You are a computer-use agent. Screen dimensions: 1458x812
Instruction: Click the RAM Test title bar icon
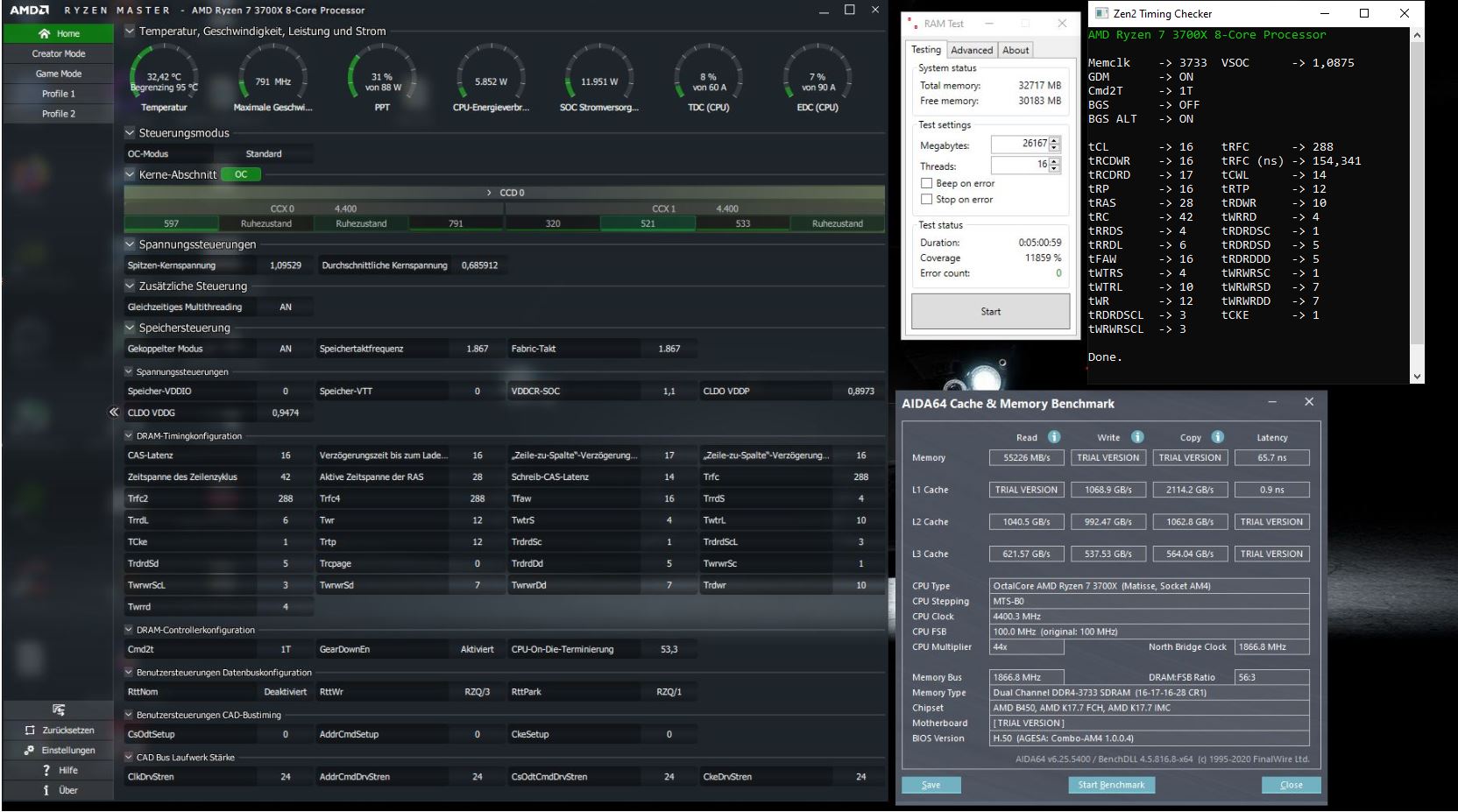914,23
